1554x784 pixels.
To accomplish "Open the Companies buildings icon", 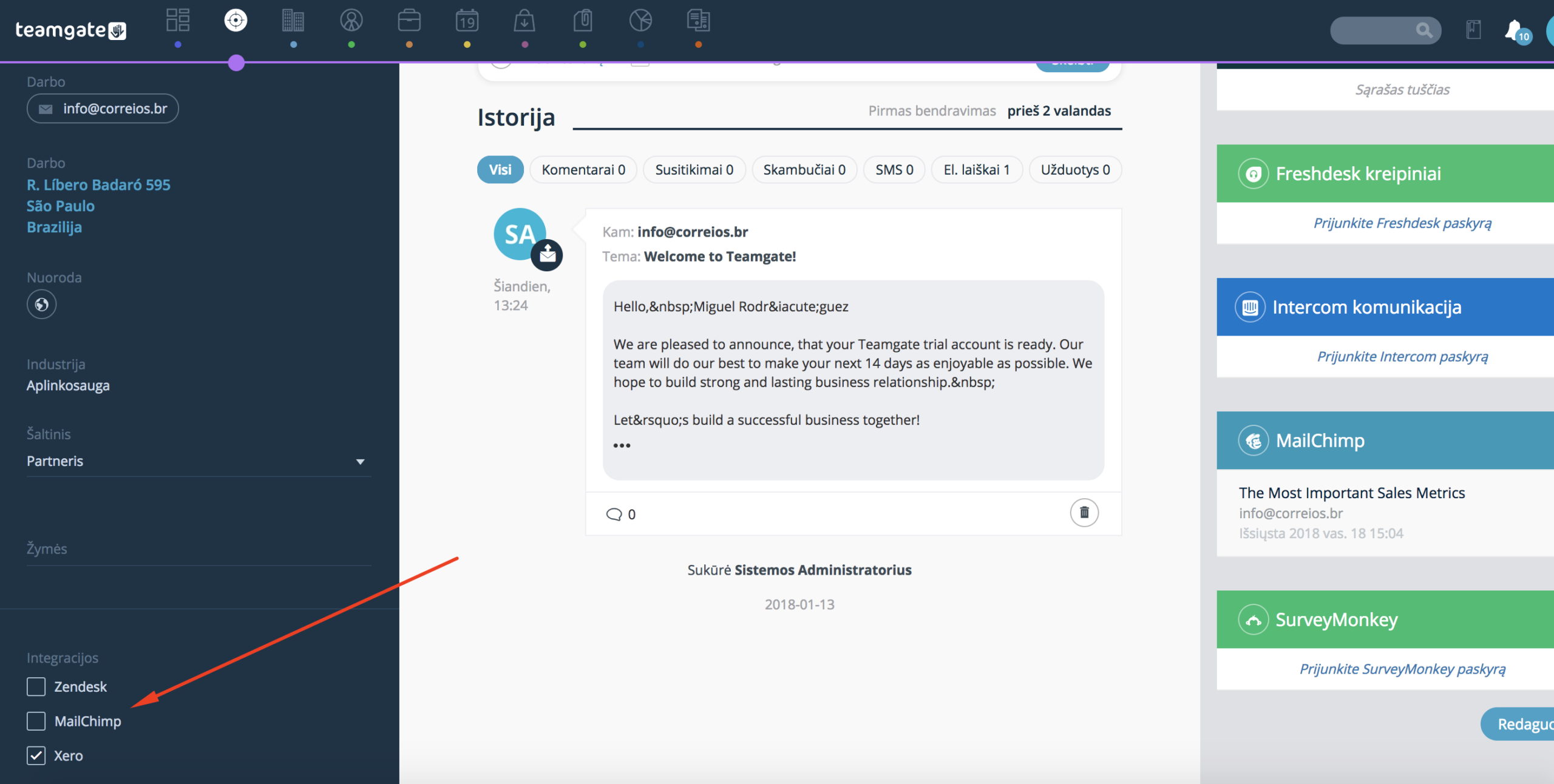I will point(293,21).
